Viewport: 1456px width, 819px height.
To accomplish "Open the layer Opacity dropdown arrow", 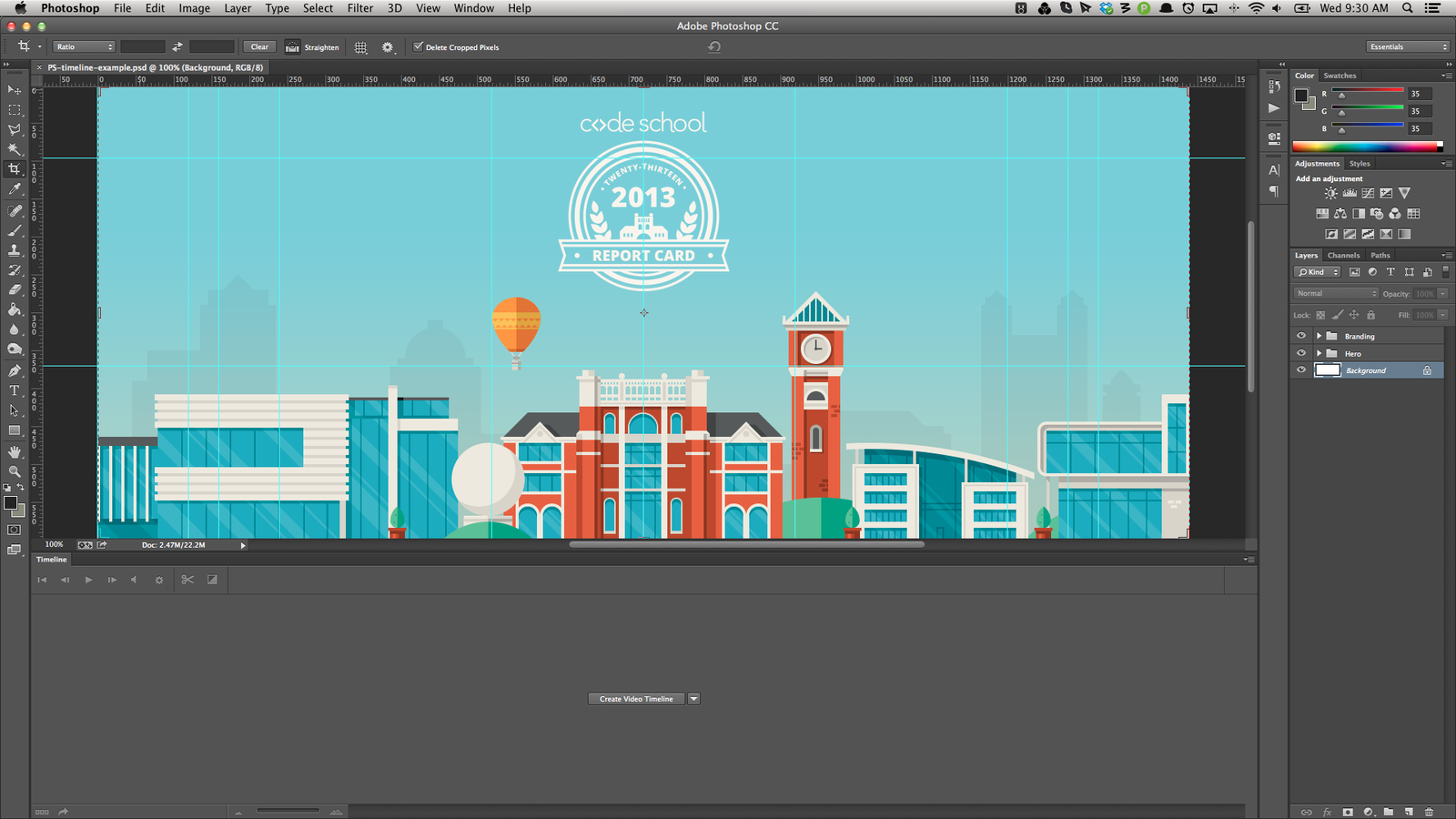I will click(x=1442, y=293).
